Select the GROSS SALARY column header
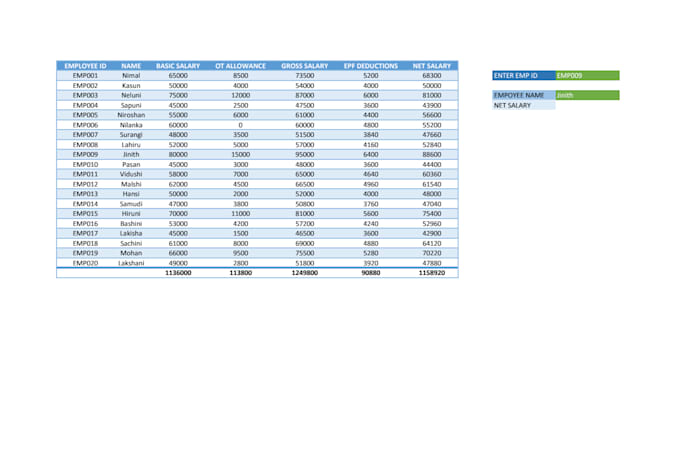 [x=304, y=66]
